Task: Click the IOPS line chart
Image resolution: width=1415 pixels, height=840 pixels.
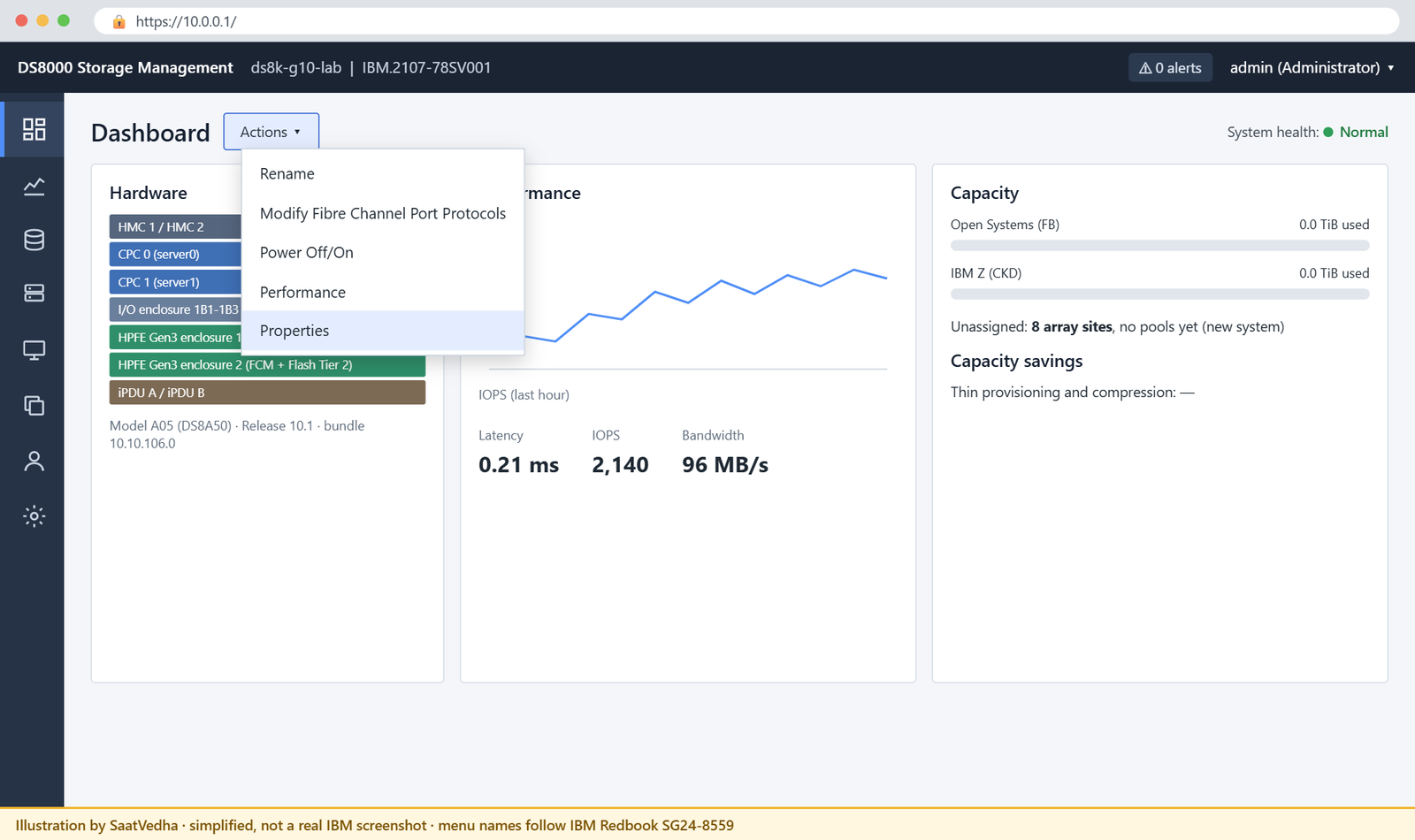Action: coord(706,305)
